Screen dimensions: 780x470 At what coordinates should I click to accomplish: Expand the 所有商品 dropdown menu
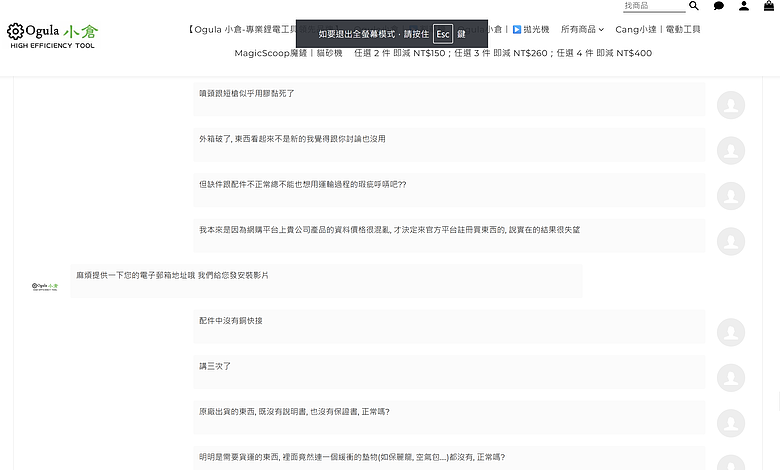pyautogui.click(x=582, y=29)
